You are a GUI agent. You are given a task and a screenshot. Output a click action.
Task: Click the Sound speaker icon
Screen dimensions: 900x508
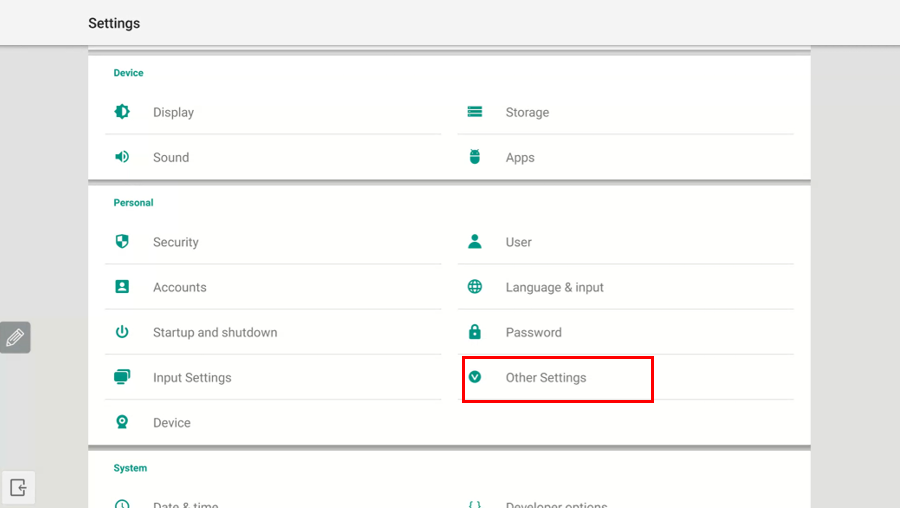[x=122, y=157]
